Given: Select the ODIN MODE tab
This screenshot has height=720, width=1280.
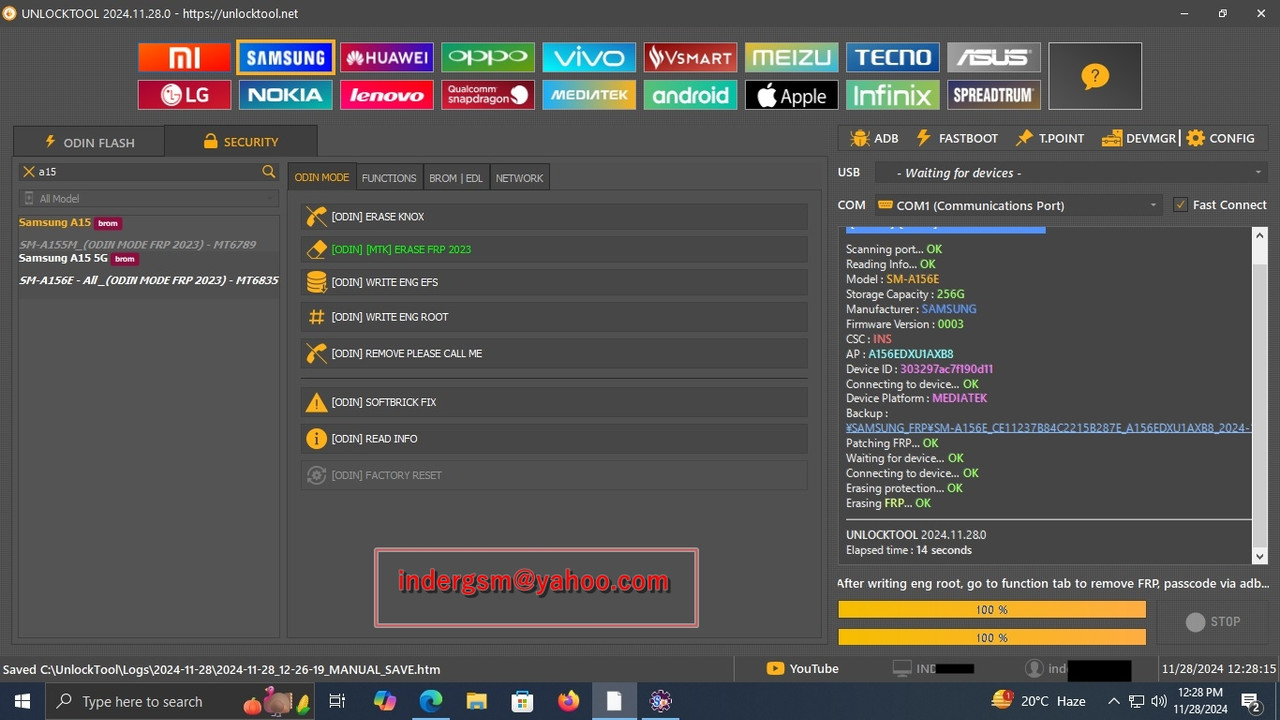Looking at the screenshot, I should [x=322, y=177].
